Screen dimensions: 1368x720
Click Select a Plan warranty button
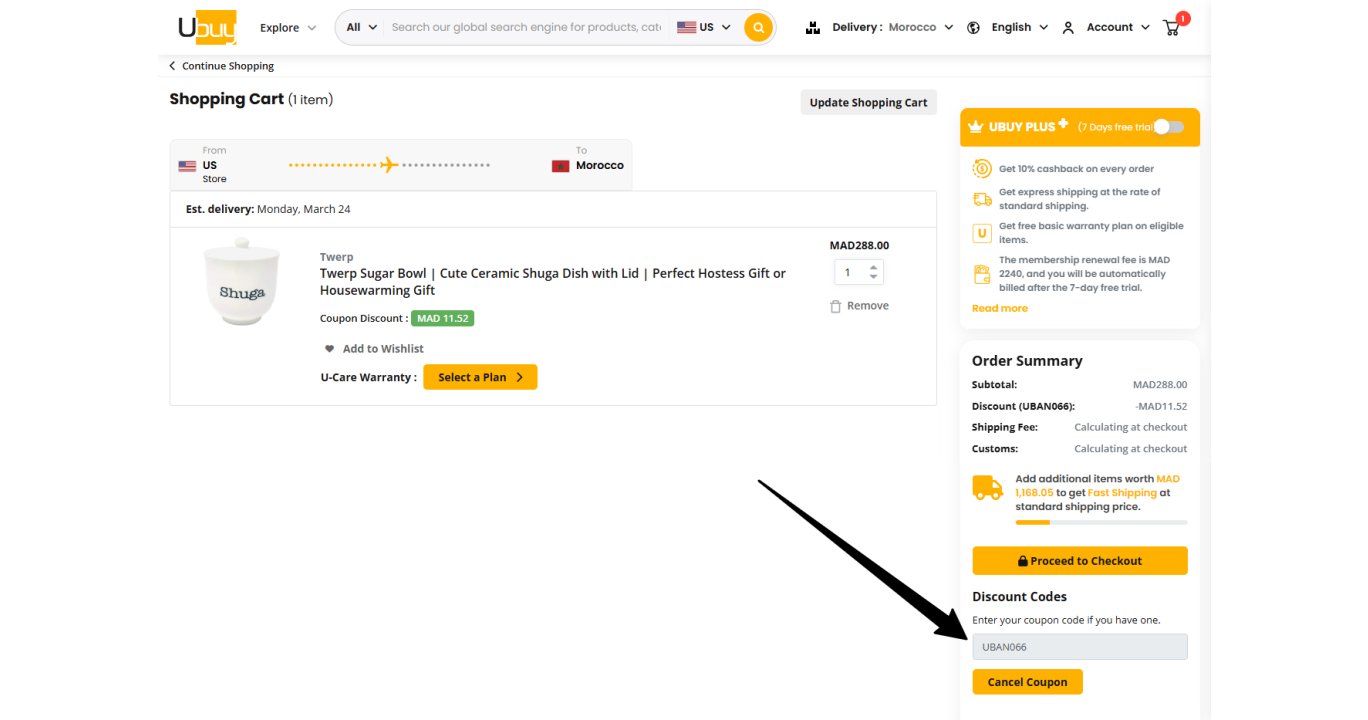point(480,377)
